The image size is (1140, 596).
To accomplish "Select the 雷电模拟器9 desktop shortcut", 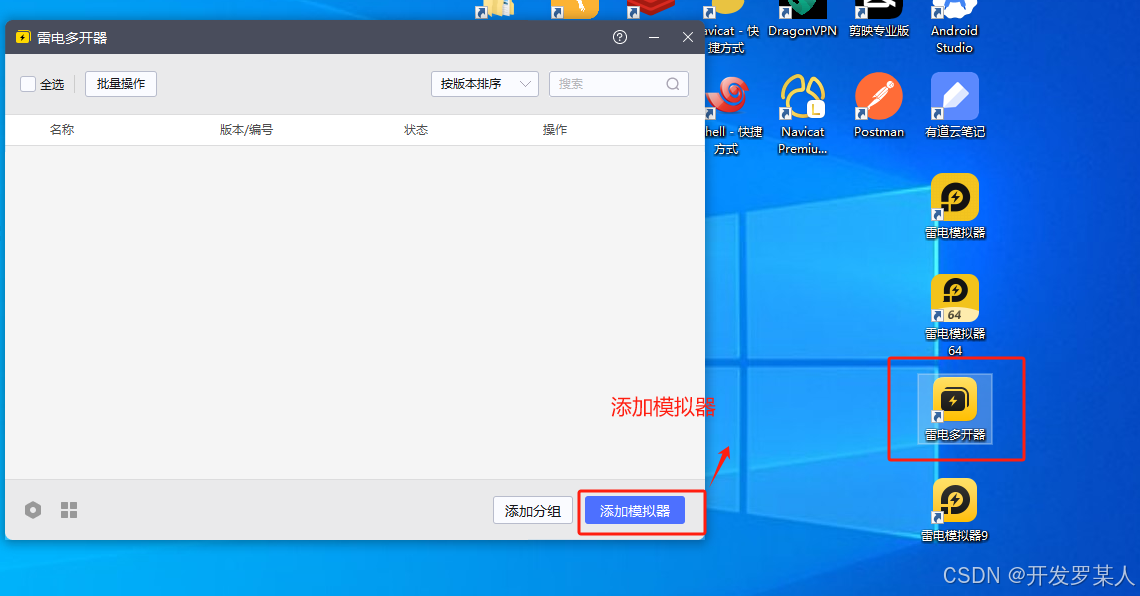I will point(955,511).
